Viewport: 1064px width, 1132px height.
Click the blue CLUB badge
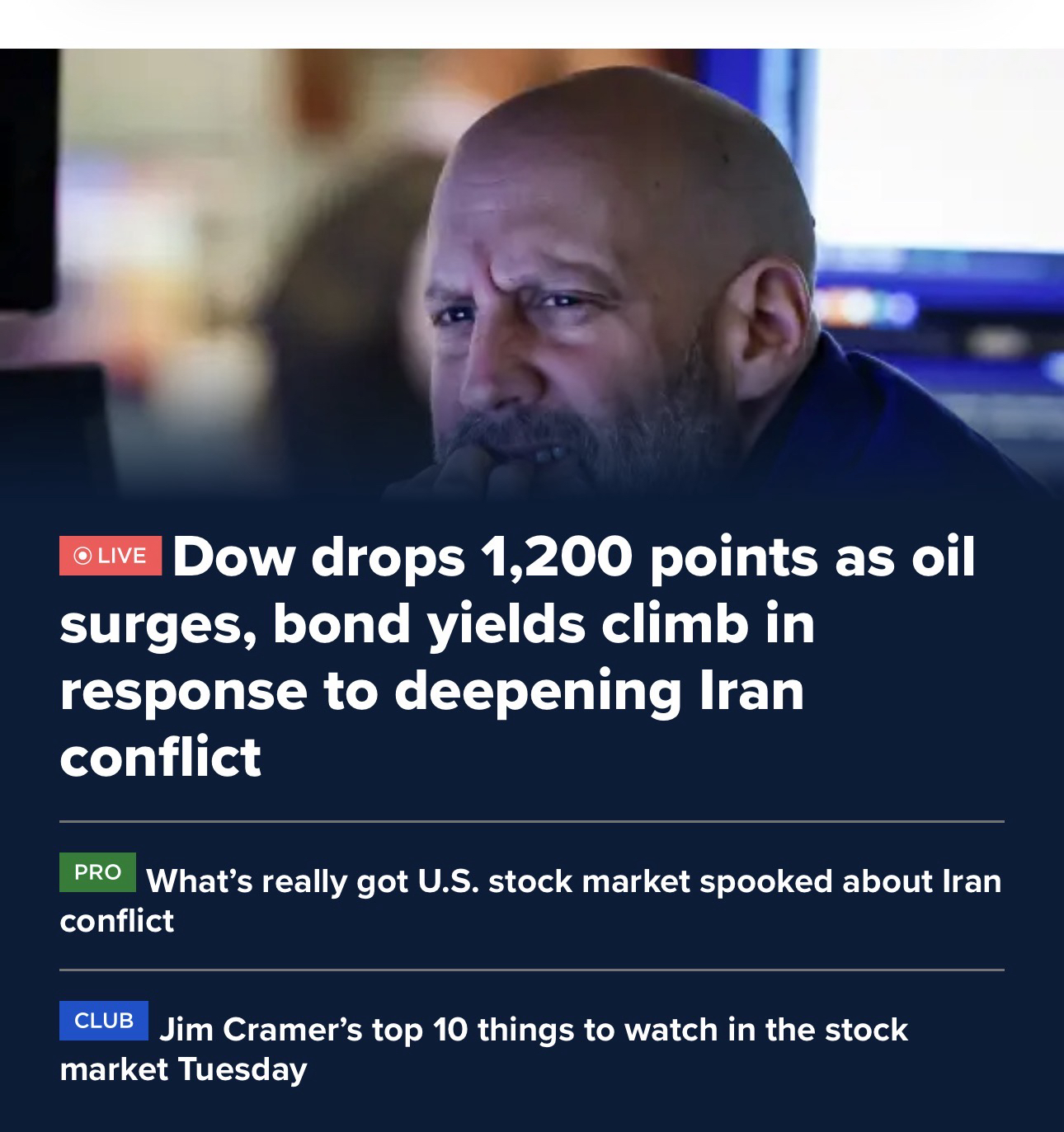coord(104,1021)
